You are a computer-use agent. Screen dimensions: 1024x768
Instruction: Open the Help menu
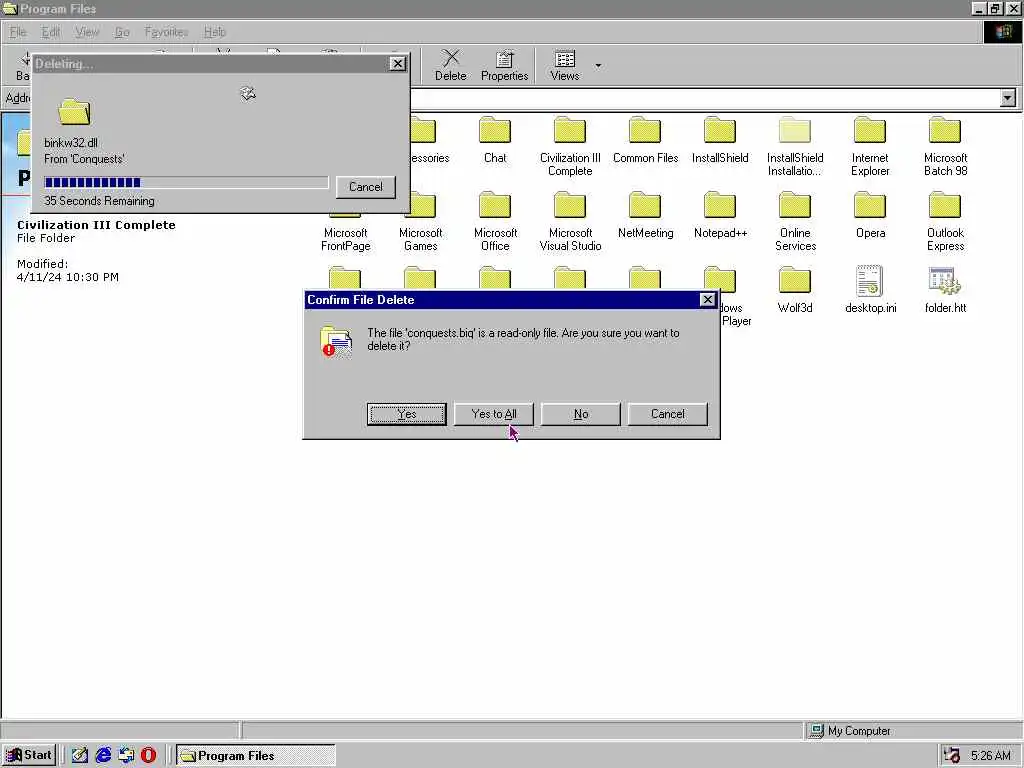[x=215, y=31]
